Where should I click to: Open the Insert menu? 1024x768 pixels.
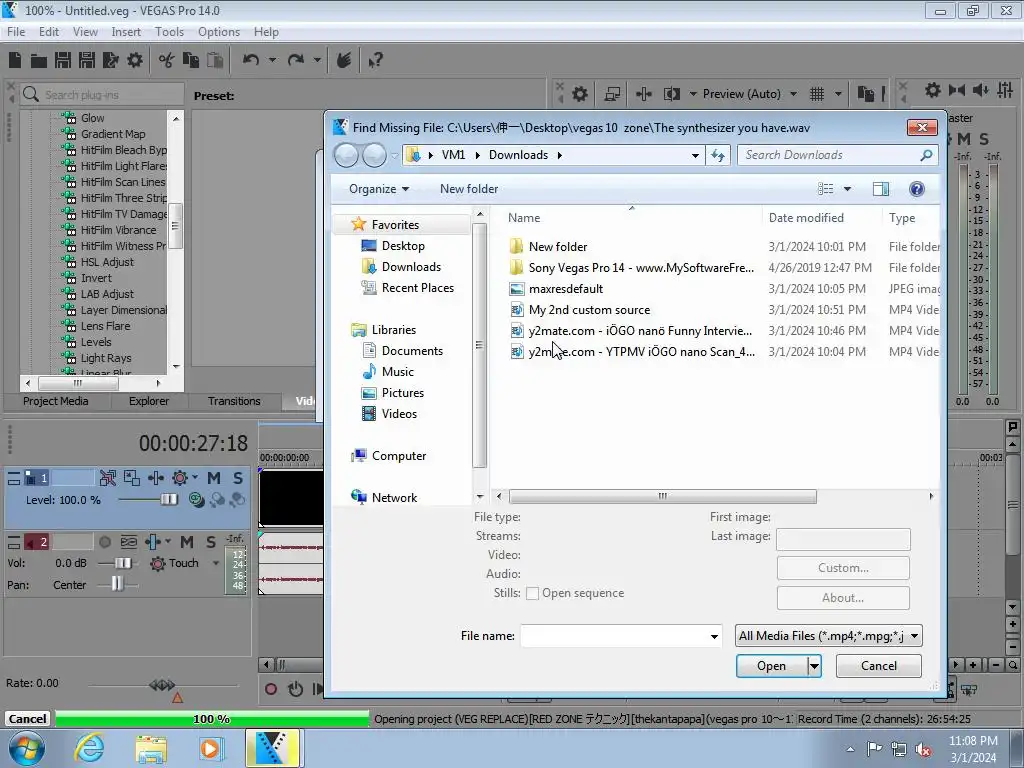point(125,32)
